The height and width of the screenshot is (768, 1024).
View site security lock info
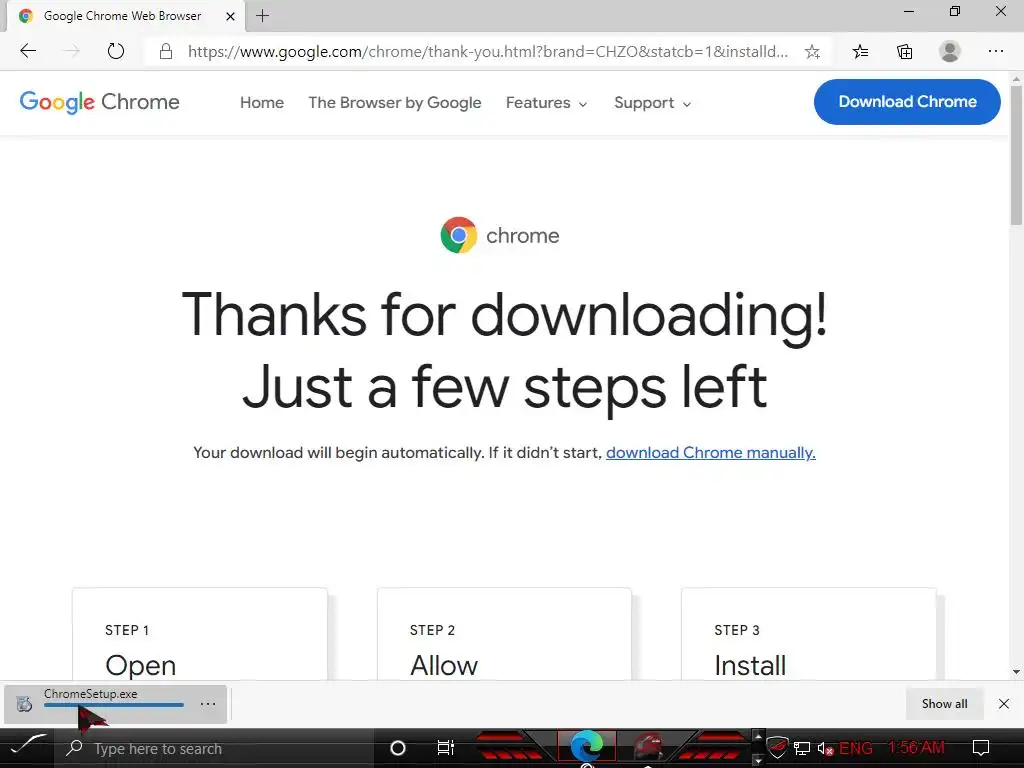tap(166, 52)
